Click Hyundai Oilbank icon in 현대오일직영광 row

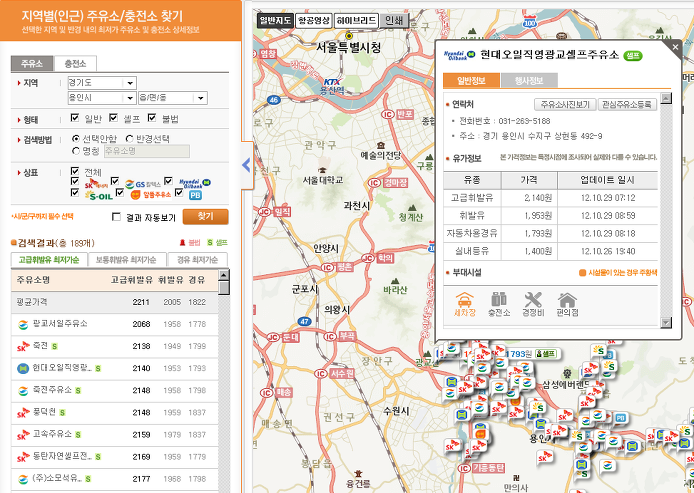pyautogui.click(x=23, y=368)
